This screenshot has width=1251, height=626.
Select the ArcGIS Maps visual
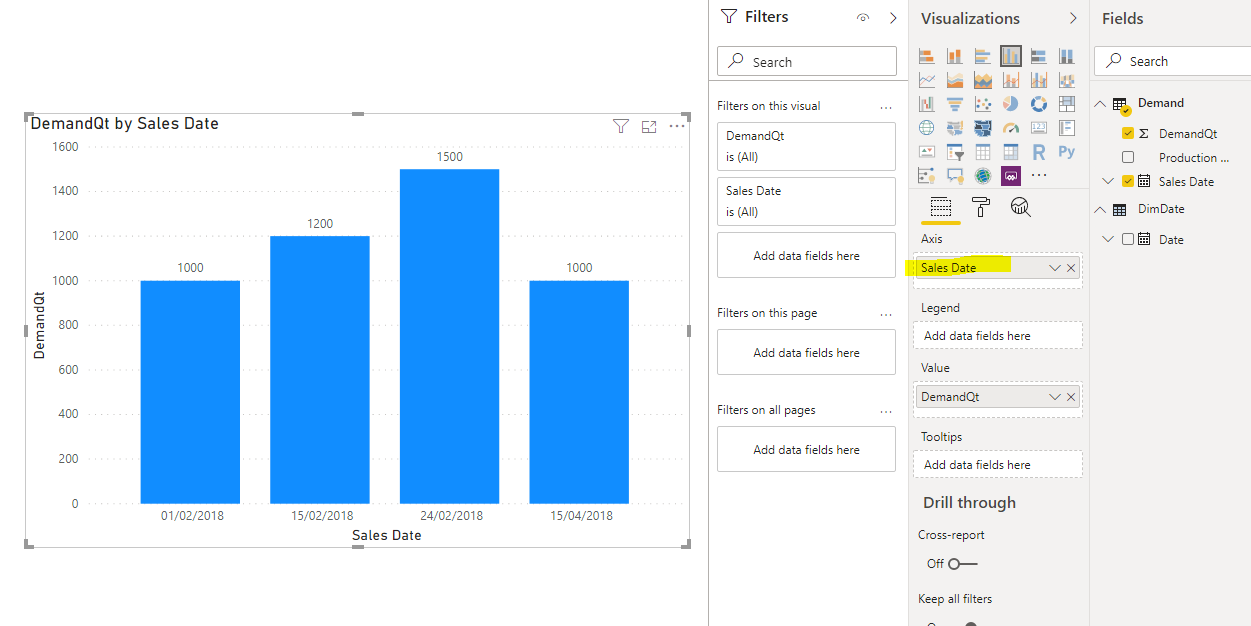click(983, 175)
